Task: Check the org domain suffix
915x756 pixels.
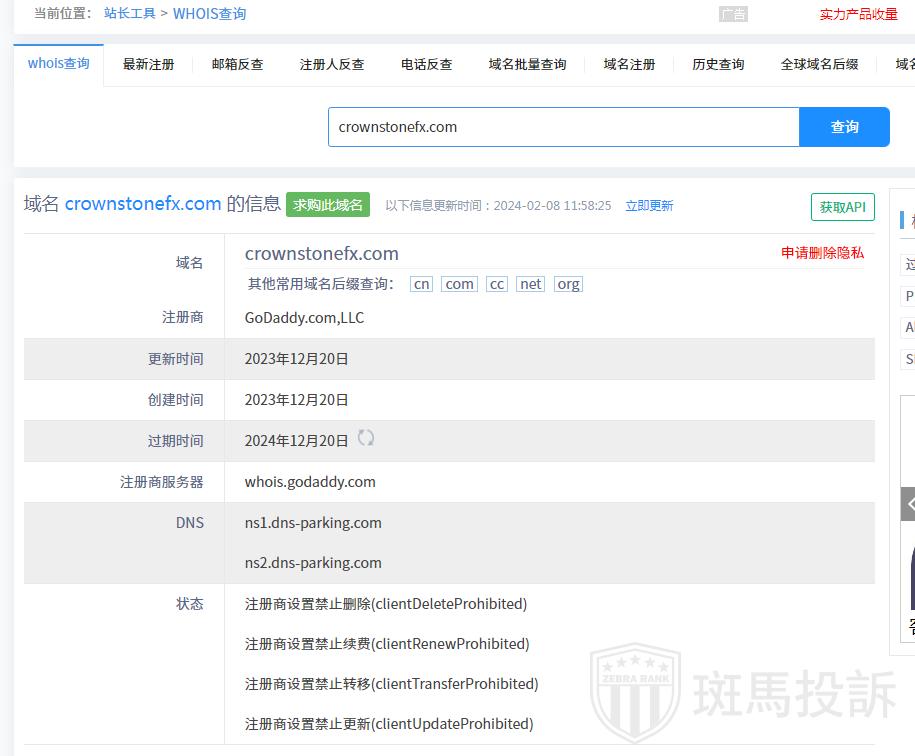Action: click(568, 284)
